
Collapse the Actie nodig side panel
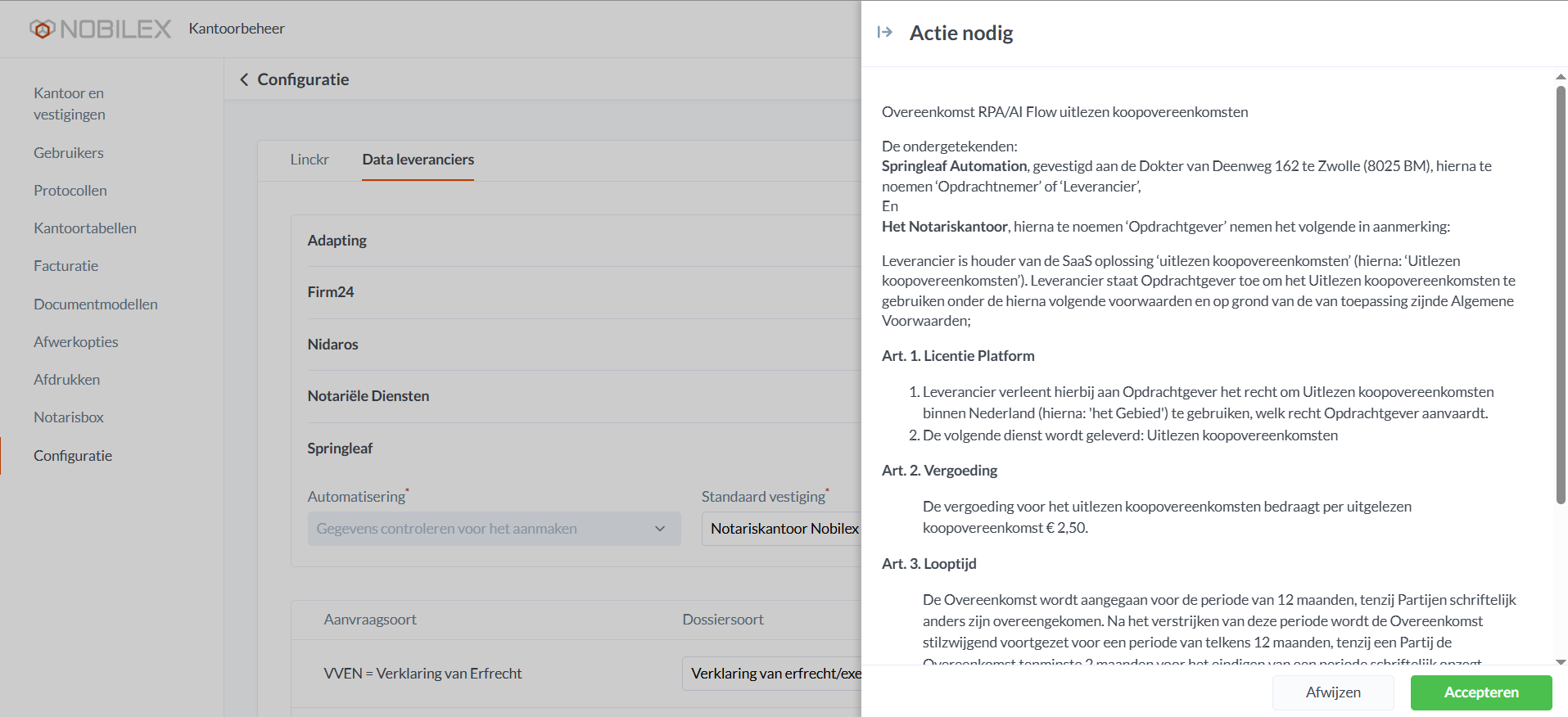[x=884, y=33]
